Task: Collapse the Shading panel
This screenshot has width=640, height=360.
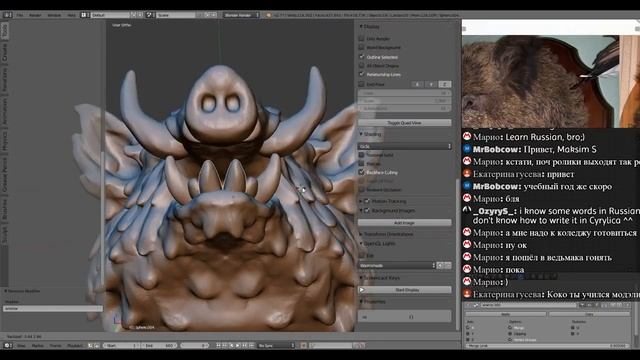Action: (x=361, y=134)
